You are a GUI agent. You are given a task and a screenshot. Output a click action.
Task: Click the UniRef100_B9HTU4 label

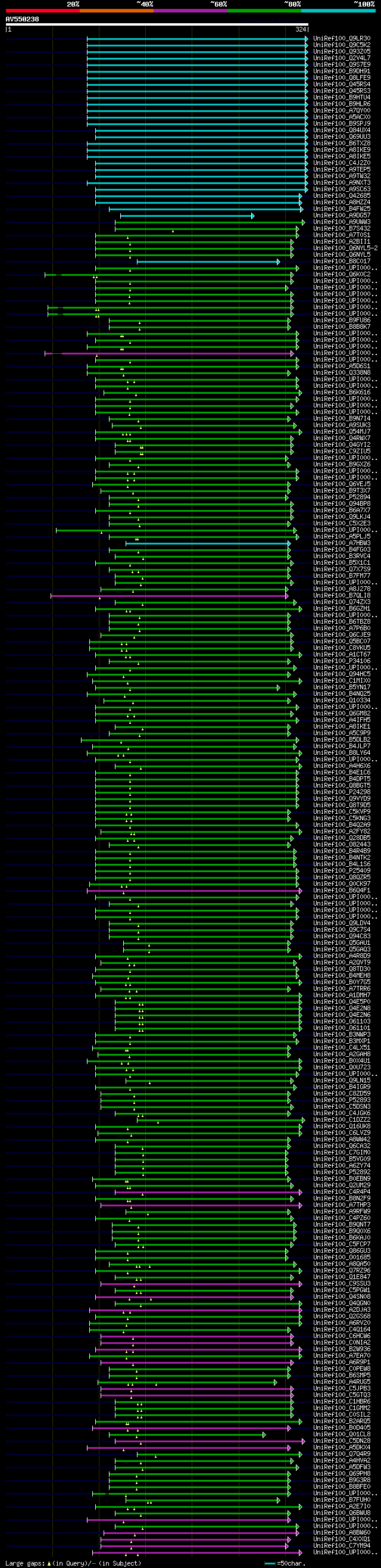(x=342, y=97)
